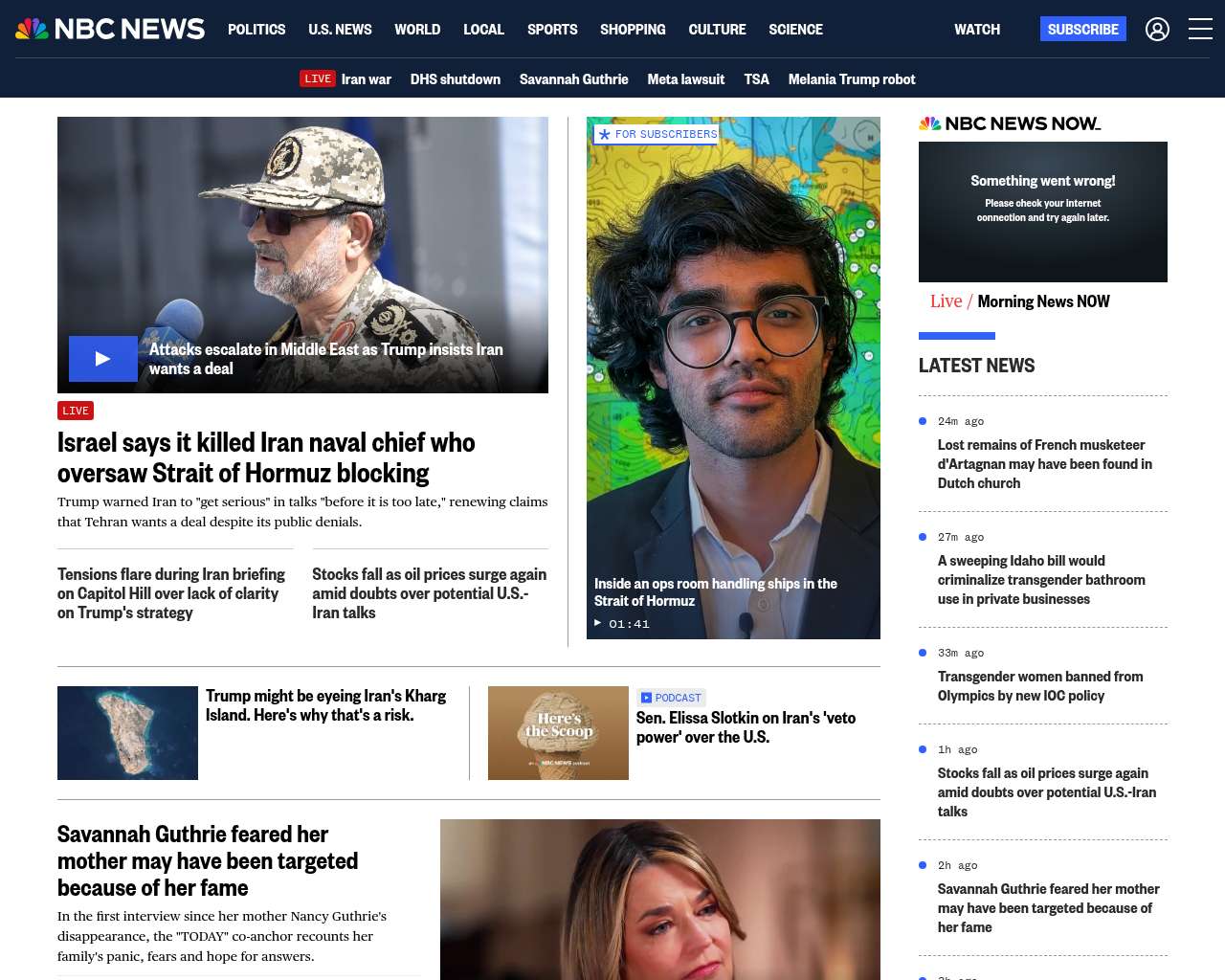1225x980 pixels.
Task: Open the user account profile icon
Action: [x=1157, y=30]
